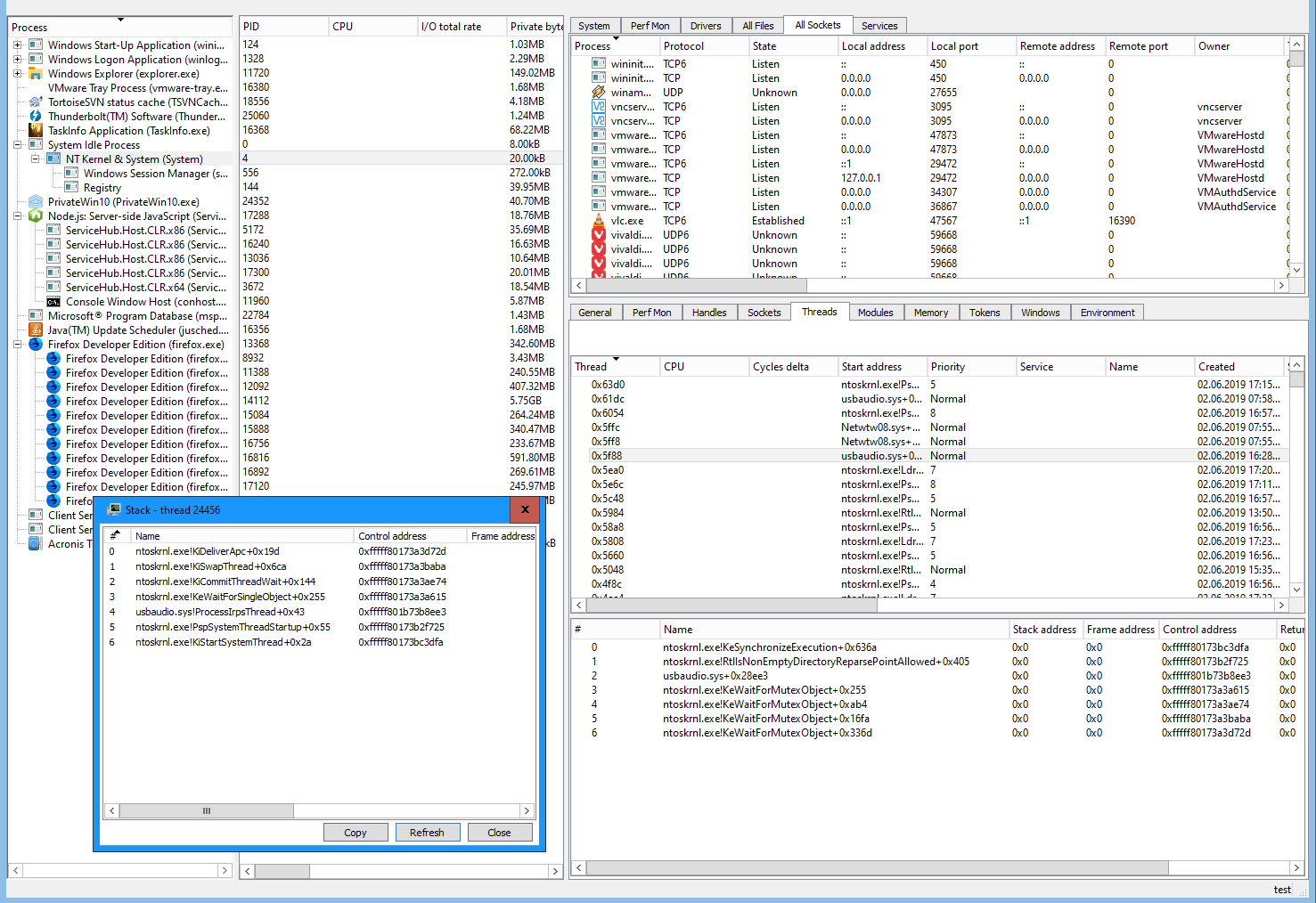Viewport: 1316px width, 903px height.
Task: Collapse the Node.js Server-side JavaScript node
Action: click(17, 216)
